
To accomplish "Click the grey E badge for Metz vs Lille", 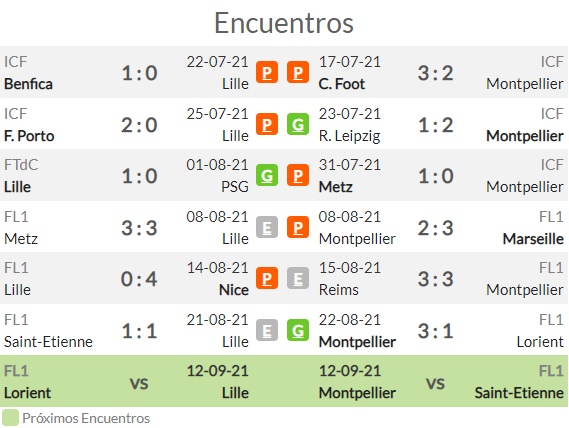I will point(267,227).
